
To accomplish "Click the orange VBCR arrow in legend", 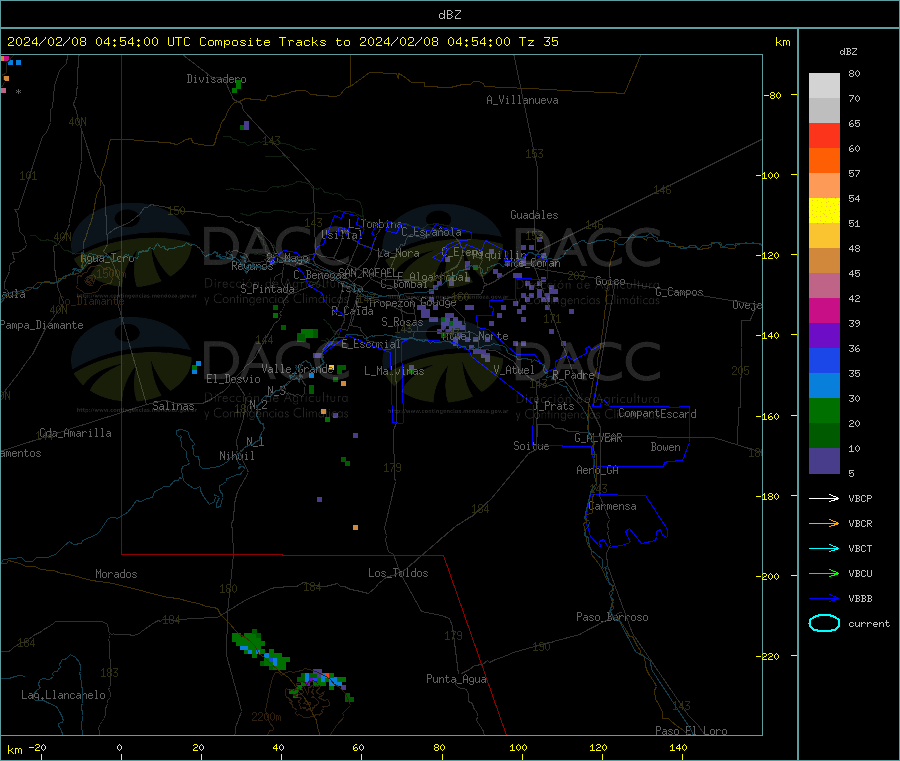I will coord(824,523).
